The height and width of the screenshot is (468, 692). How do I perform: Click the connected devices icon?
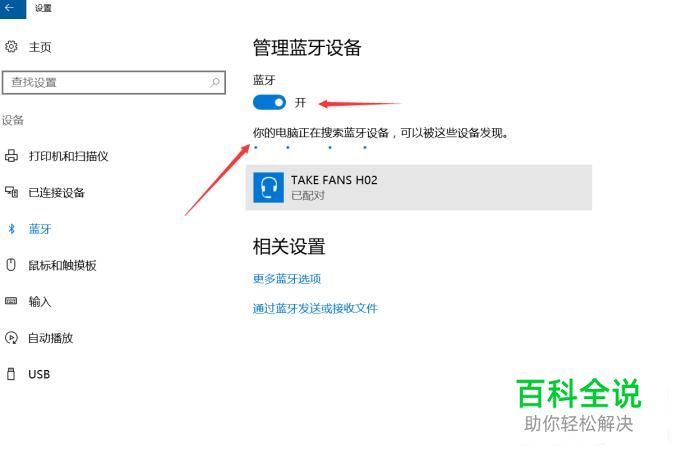point(11,192)
